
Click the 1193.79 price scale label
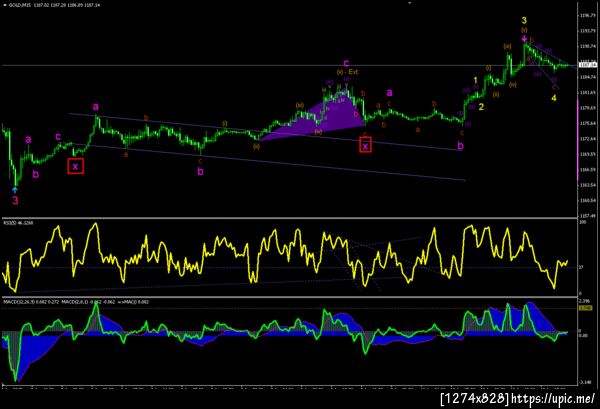click(x=587, y=31)
